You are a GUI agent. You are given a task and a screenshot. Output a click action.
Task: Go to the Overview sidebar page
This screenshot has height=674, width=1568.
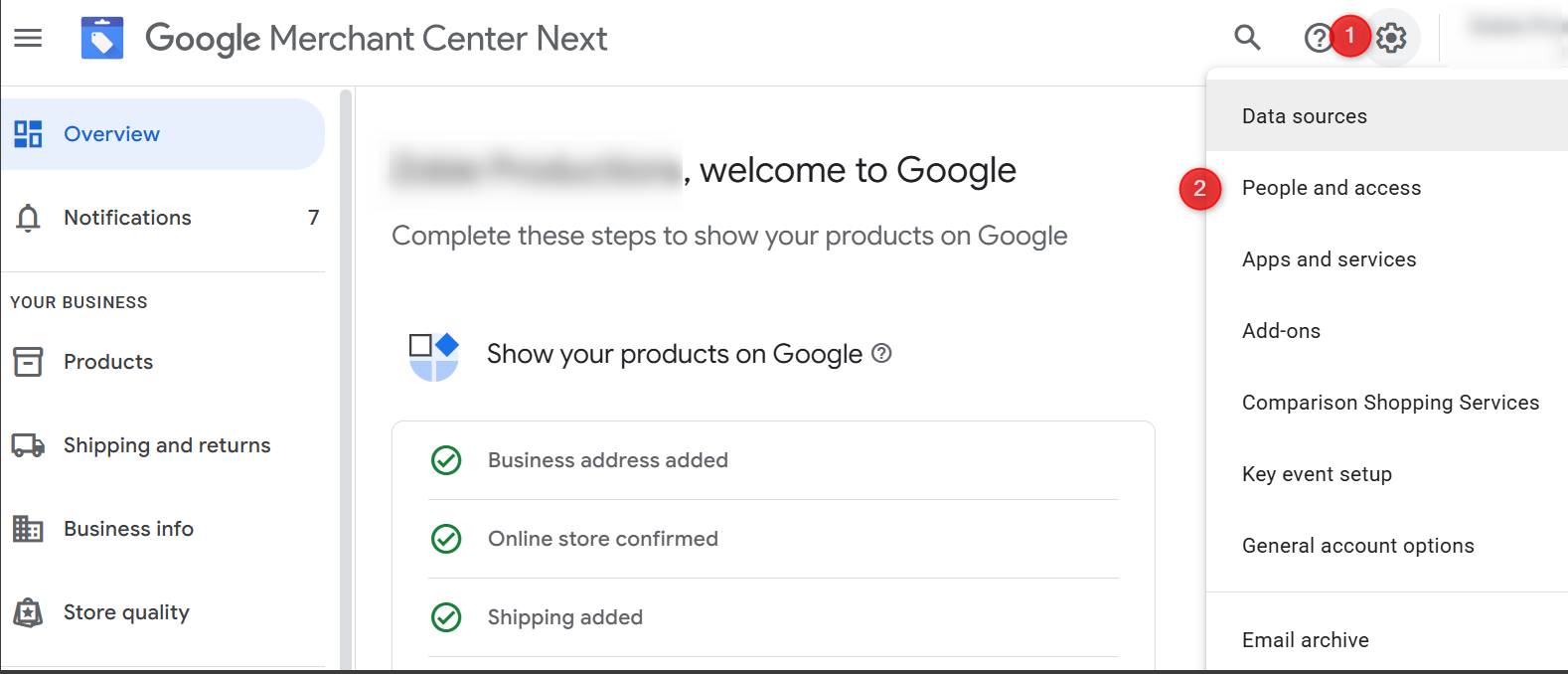point(111,134)
